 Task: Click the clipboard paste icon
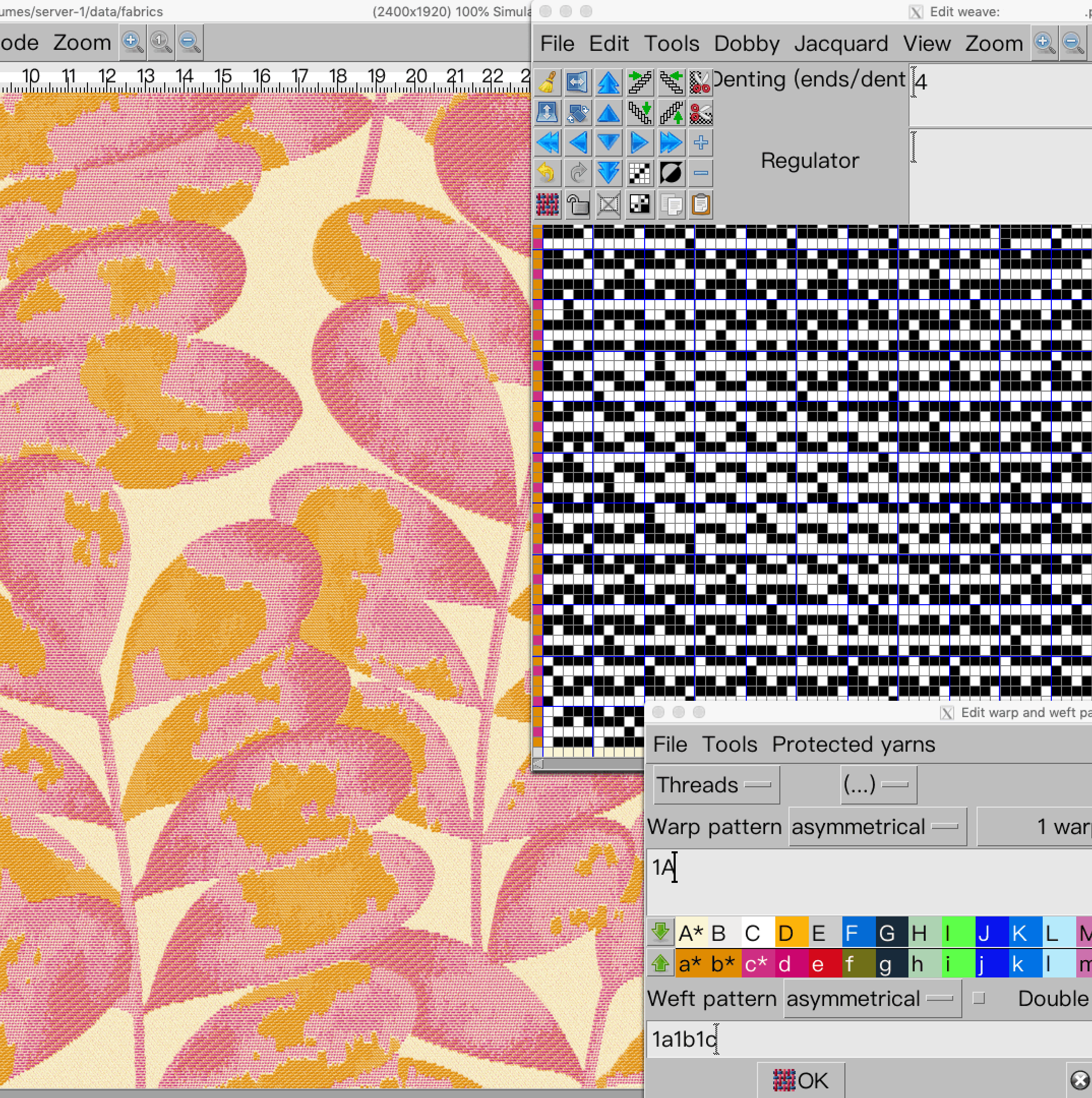(701, 204)
